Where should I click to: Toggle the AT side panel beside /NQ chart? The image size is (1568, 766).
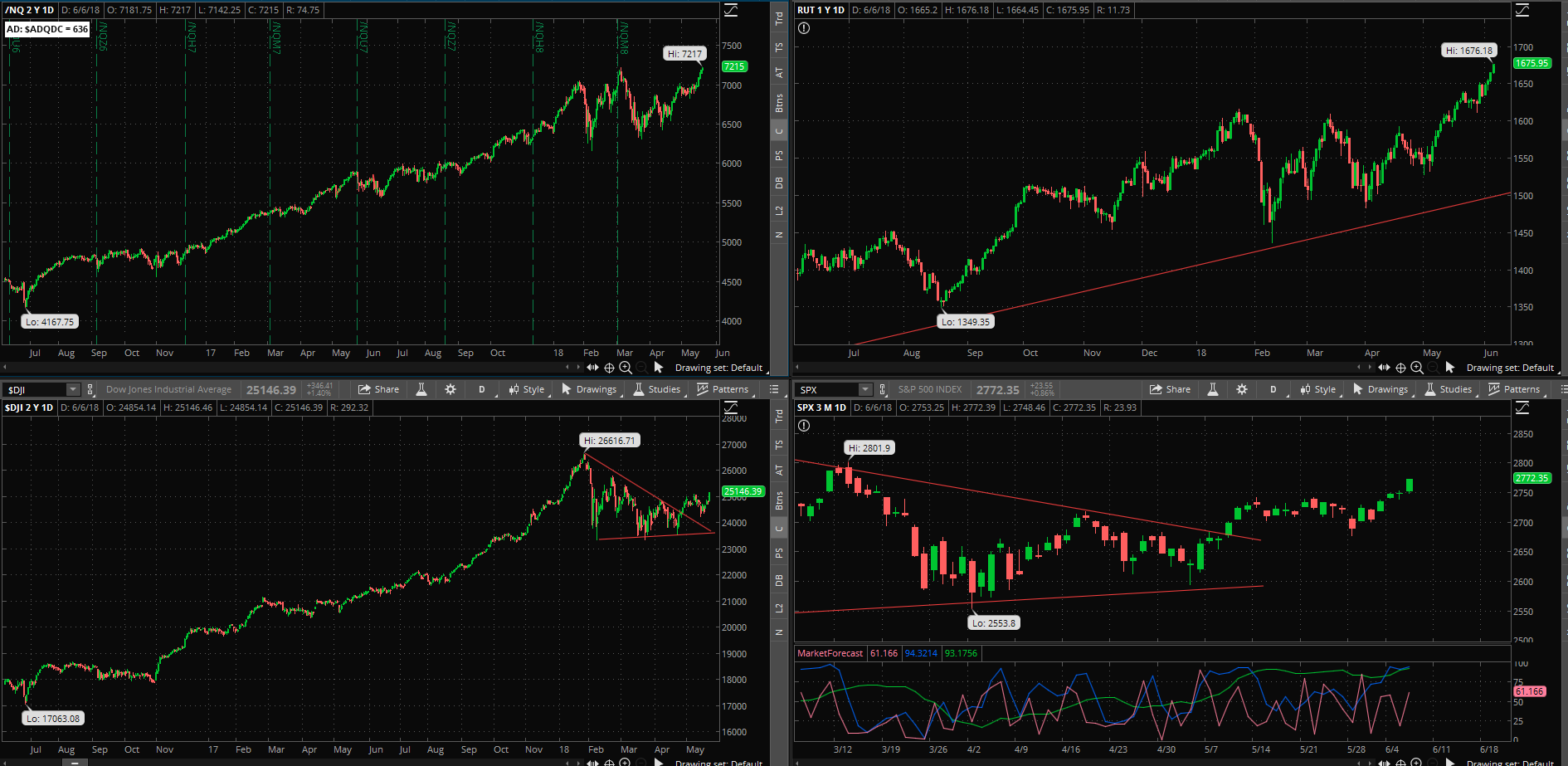click(779, 73)
